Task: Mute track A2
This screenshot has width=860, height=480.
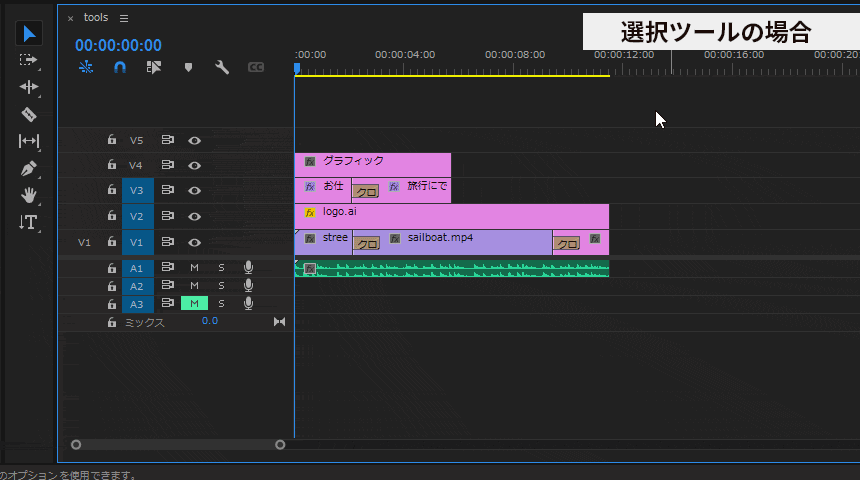Action: pos(194,286)
